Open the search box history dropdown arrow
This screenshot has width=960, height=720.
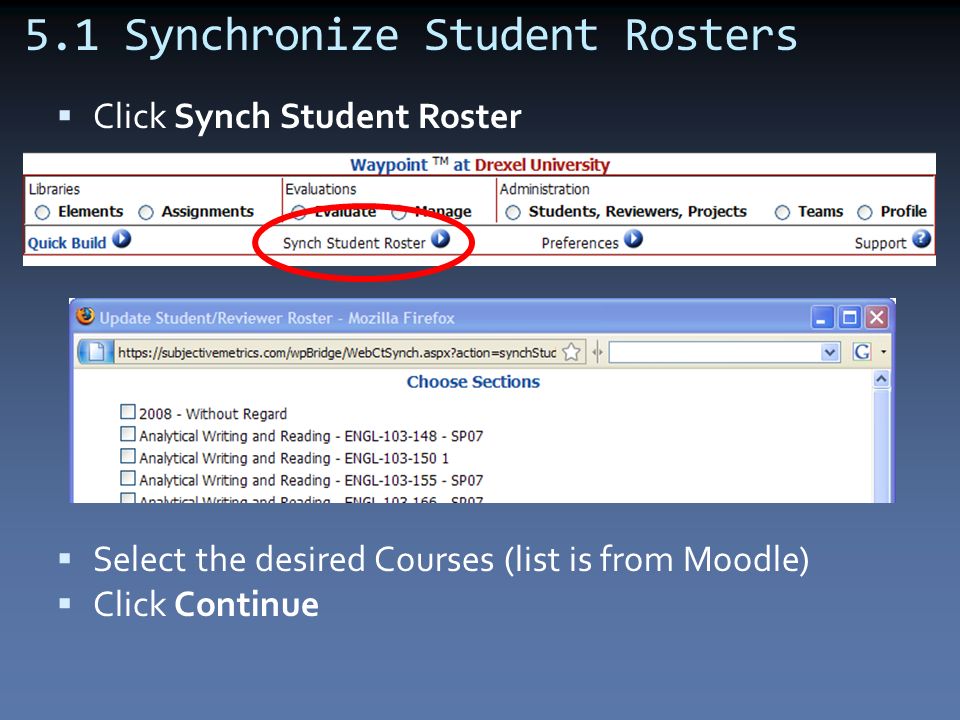click(830, 352)
